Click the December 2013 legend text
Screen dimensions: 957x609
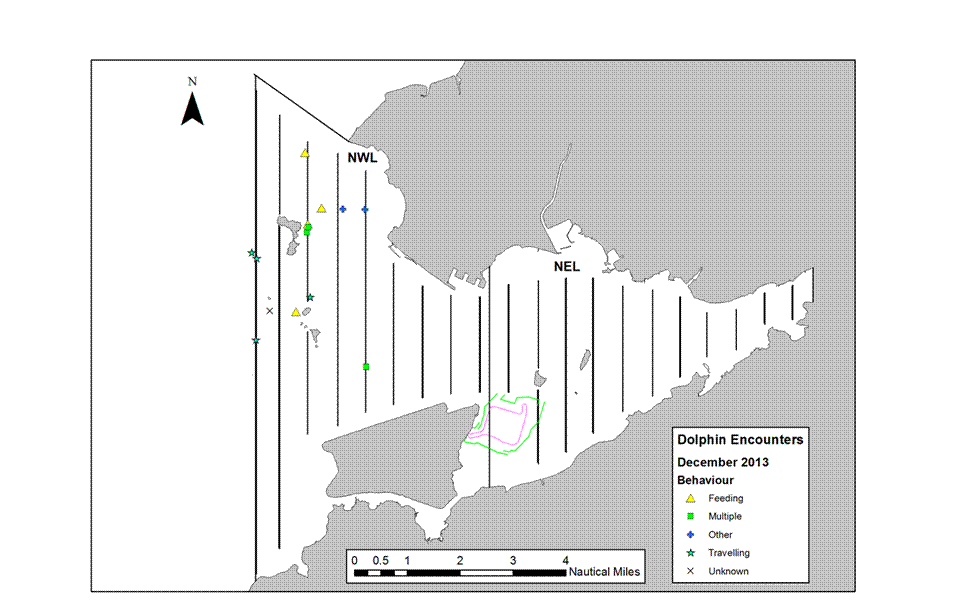(x=723, y=462)
